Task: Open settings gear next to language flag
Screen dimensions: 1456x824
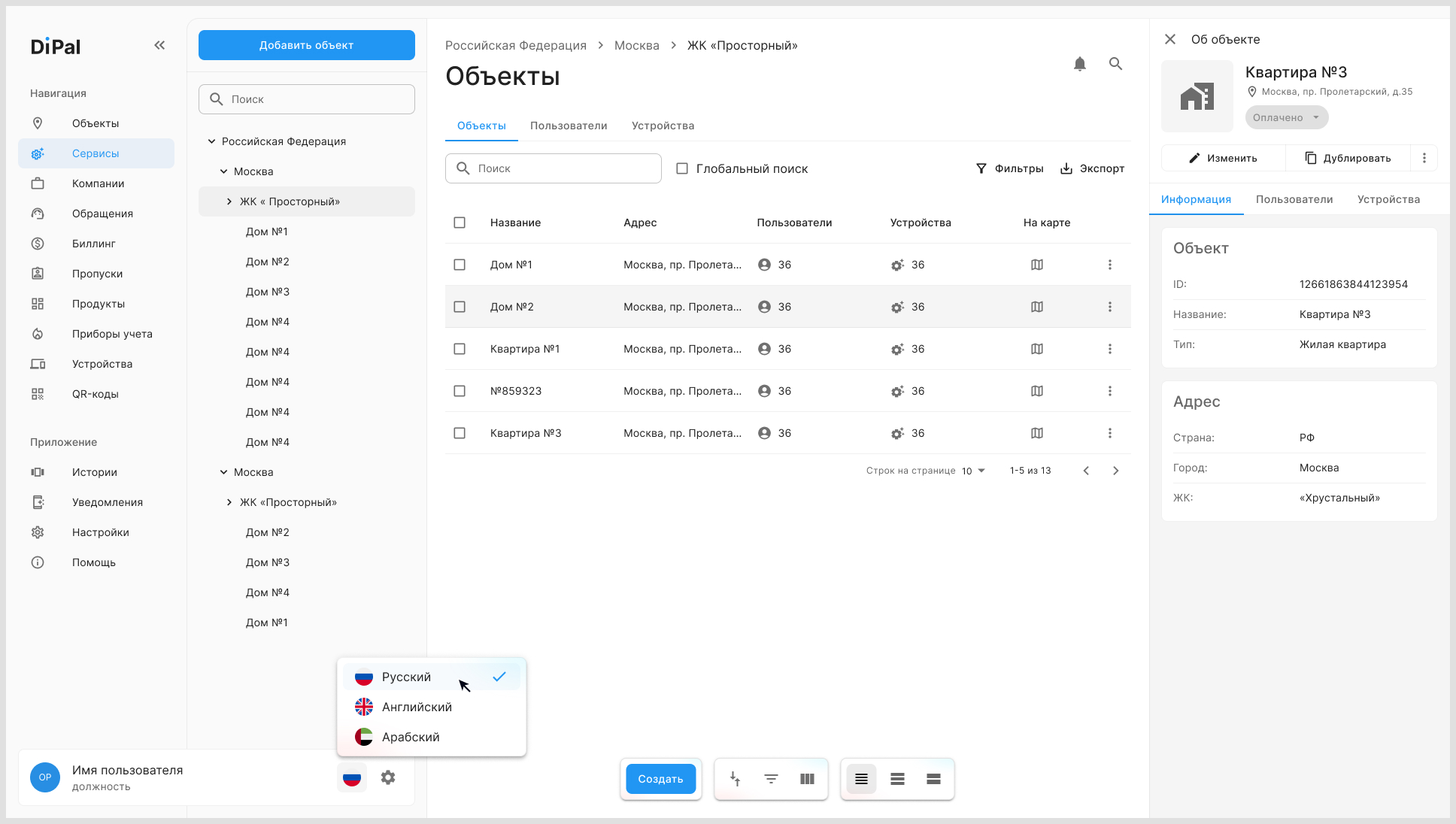Action: tap(388, 777)
